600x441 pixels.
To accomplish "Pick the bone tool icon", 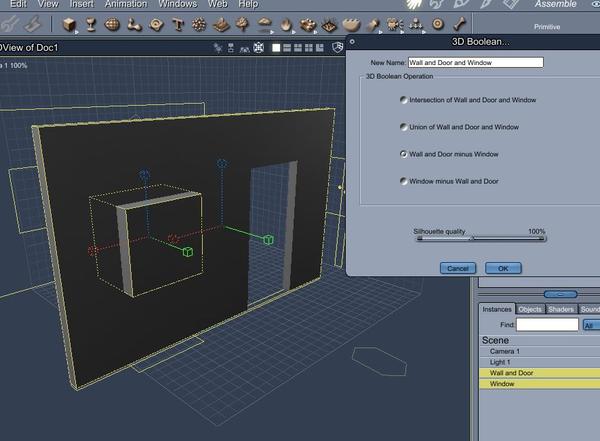I will (x=459, y=24).
